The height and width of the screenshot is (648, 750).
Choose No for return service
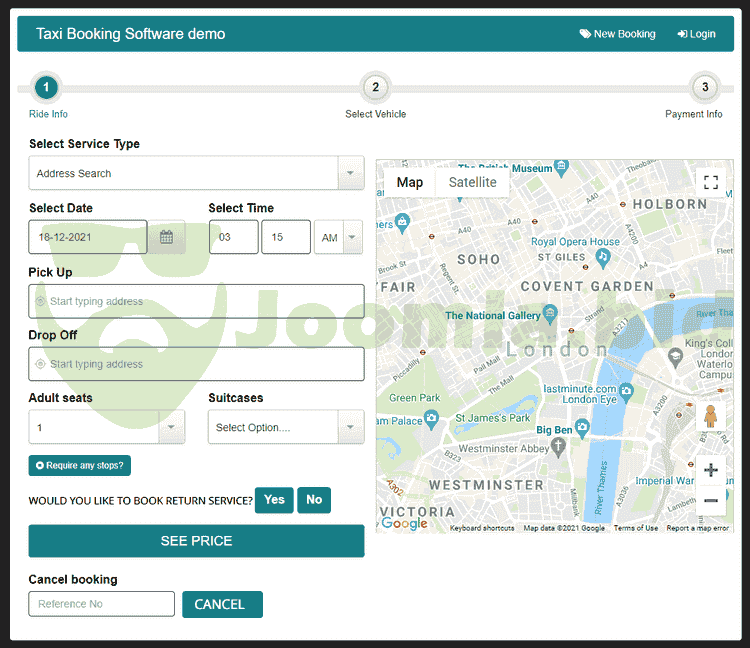[314, 500]
